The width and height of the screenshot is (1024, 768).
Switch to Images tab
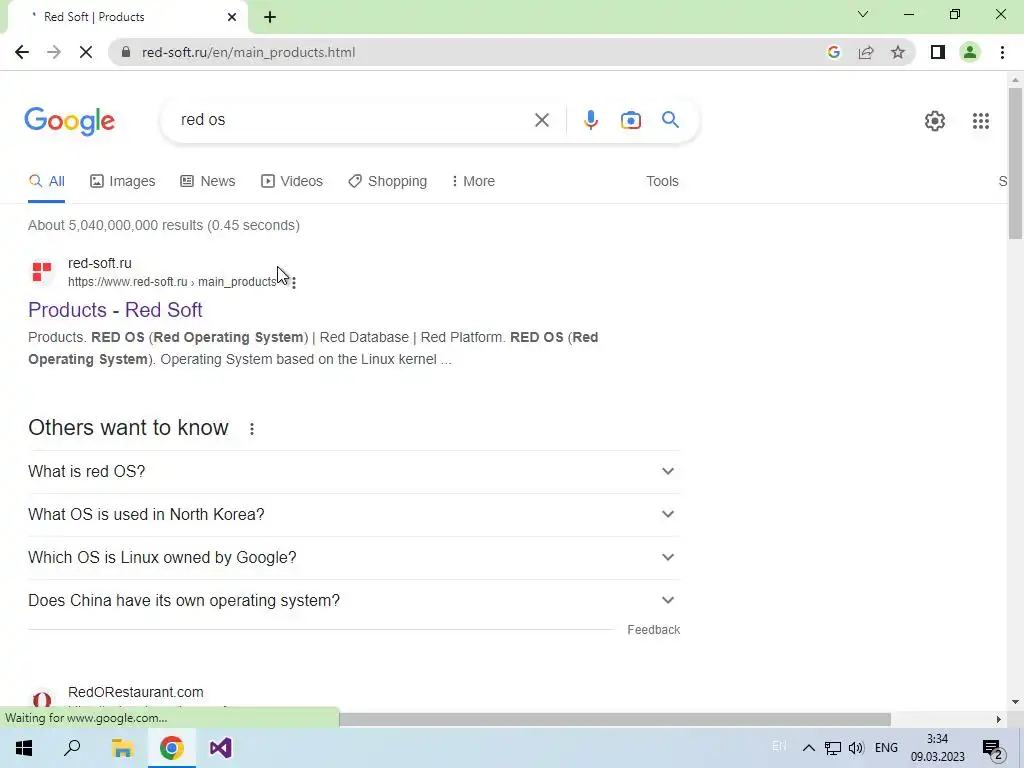123,182
